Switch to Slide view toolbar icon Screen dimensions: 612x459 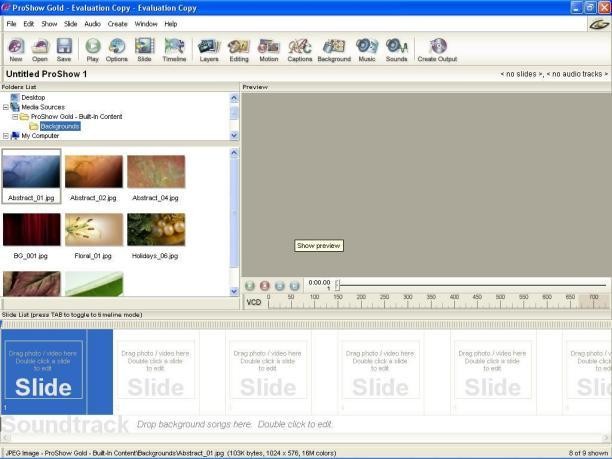144,50
